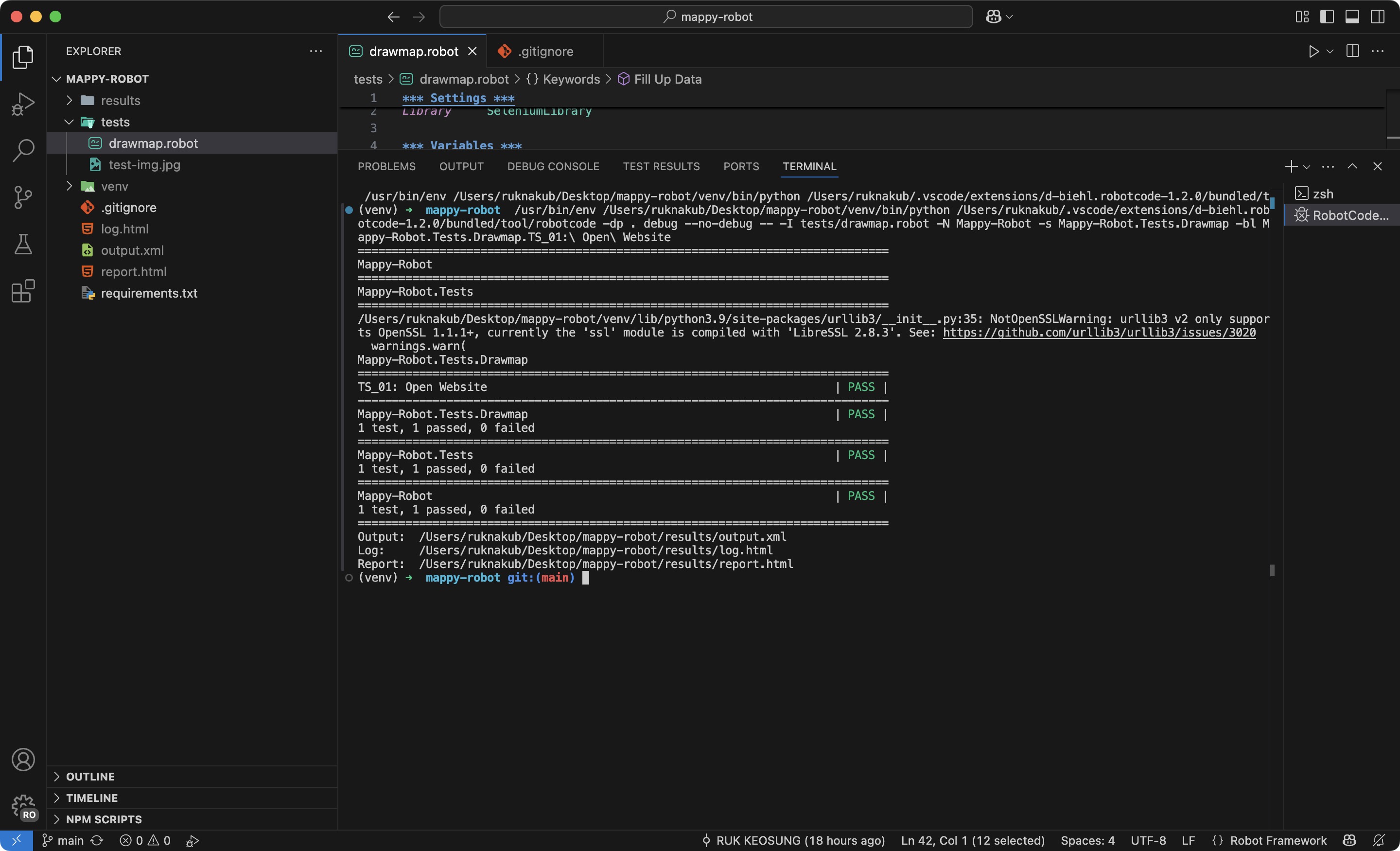Screen dimensions: 1400x851
Task: Open Customize Layout icon
Action: 1302,17
